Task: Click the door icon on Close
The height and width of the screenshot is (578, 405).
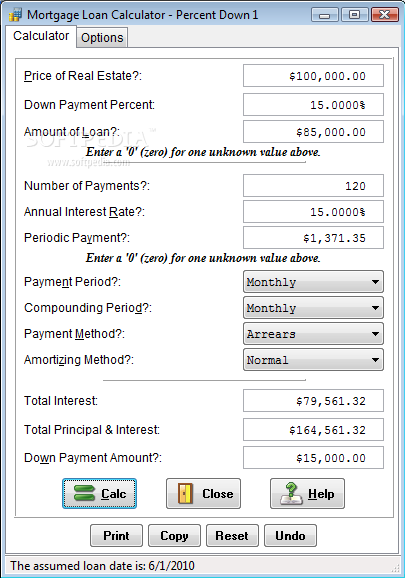Action: tap(185, 493)
